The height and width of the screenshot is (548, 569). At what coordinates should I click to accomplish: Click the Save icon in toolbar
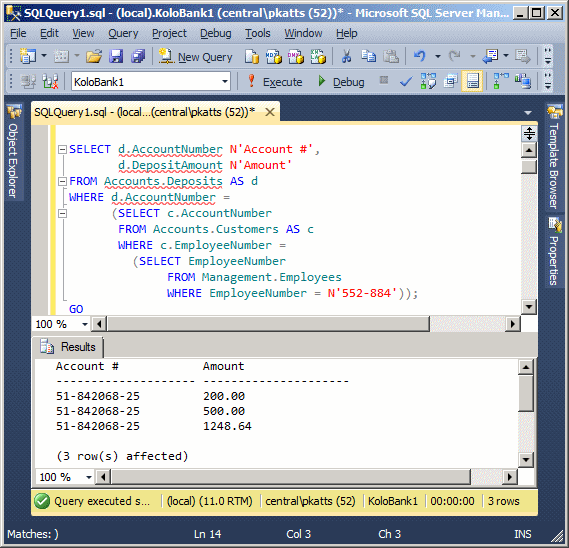tap(116, 57)
